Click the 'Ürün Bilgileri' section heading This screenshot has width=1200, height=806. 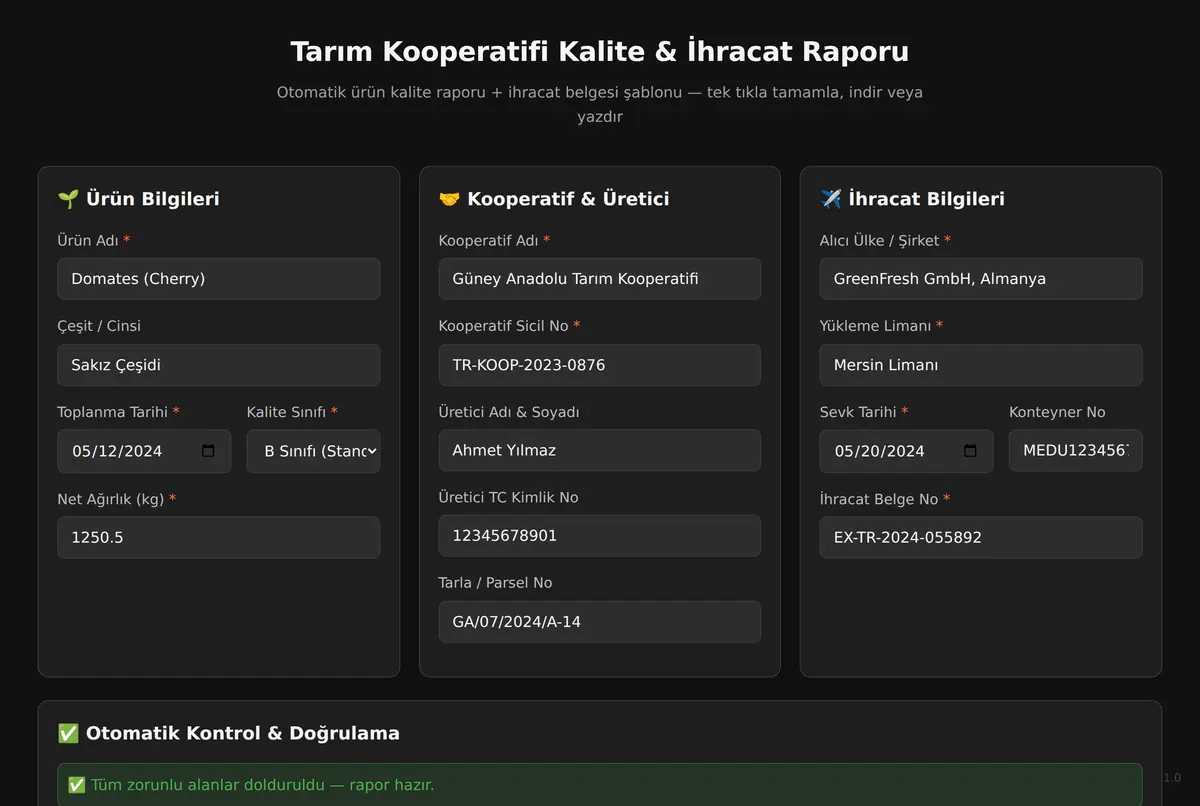tap(153, 199)
